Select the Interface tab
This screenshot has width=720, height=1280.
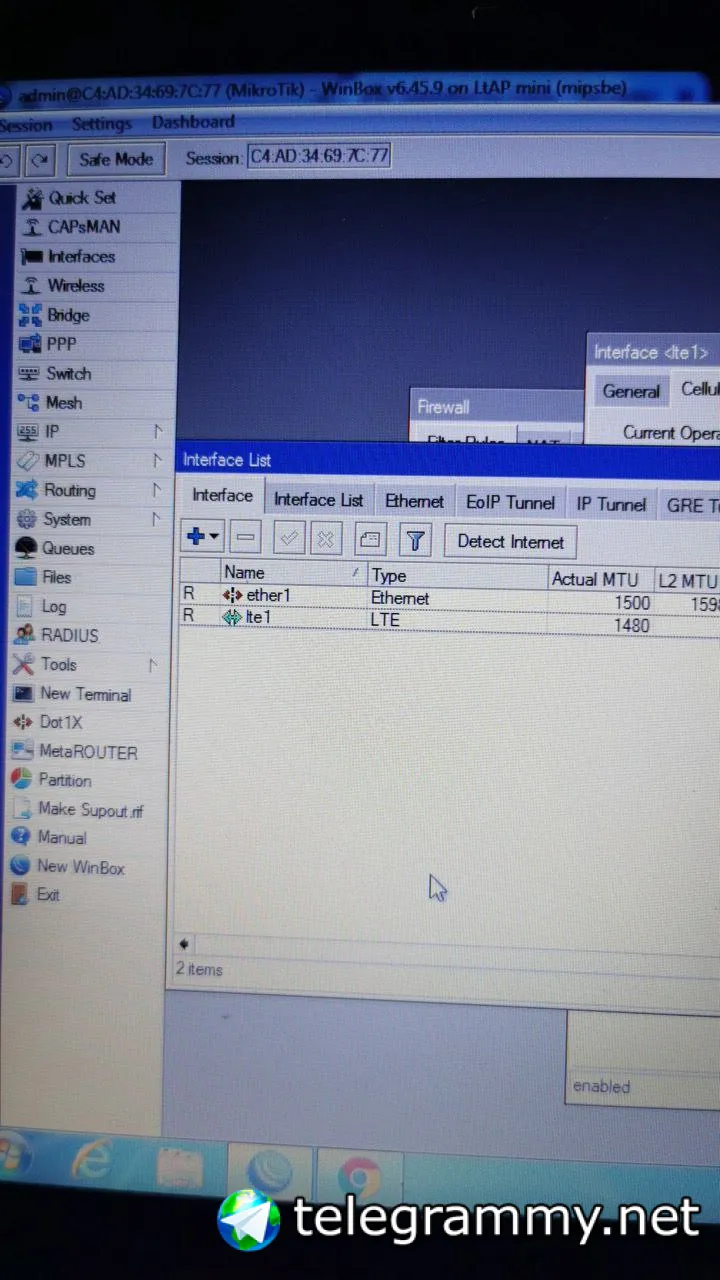pos(222,496)
